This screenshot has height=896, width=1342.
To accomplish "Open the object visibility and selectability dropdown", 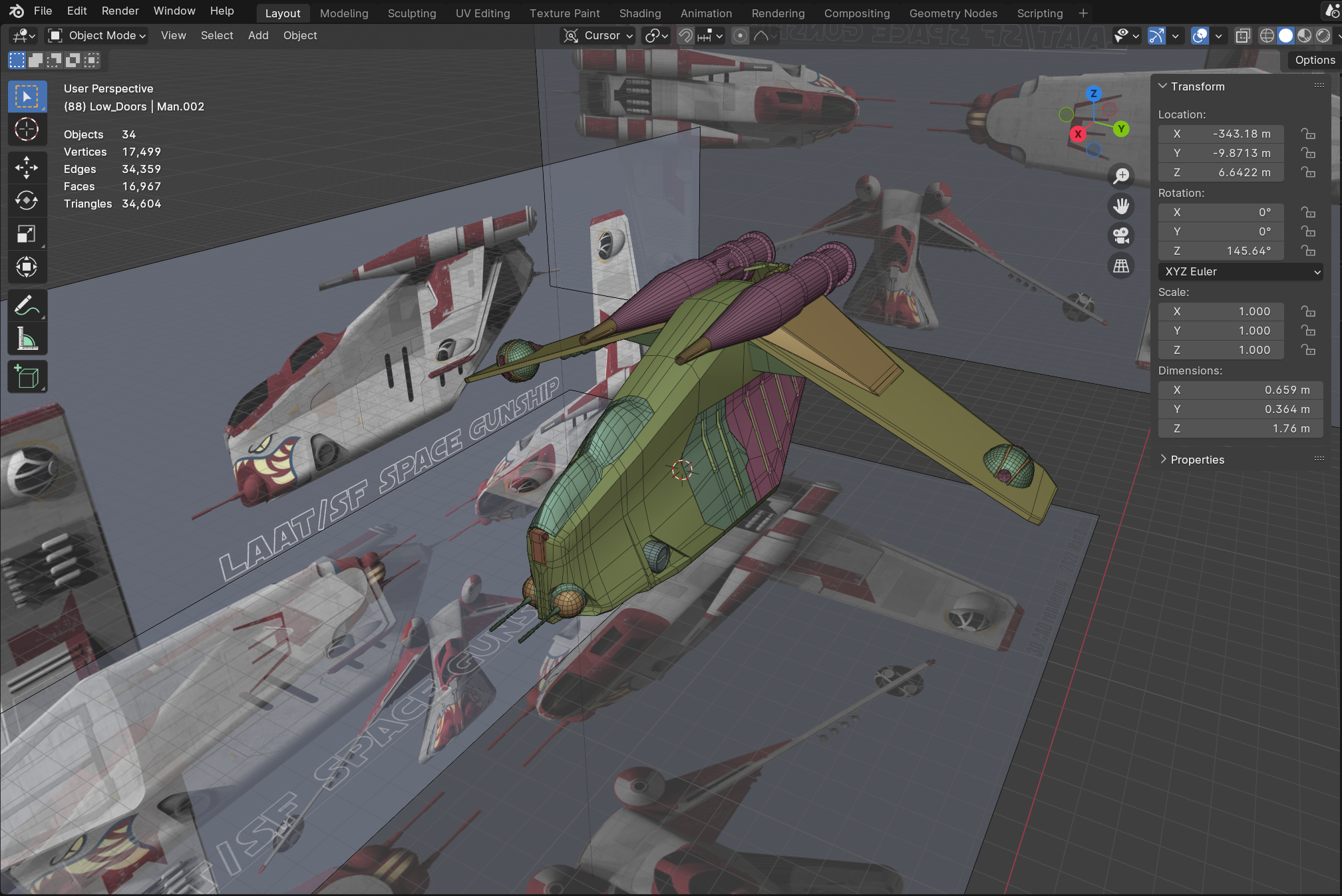I will pyautogui.click(x=1126, y=36).
